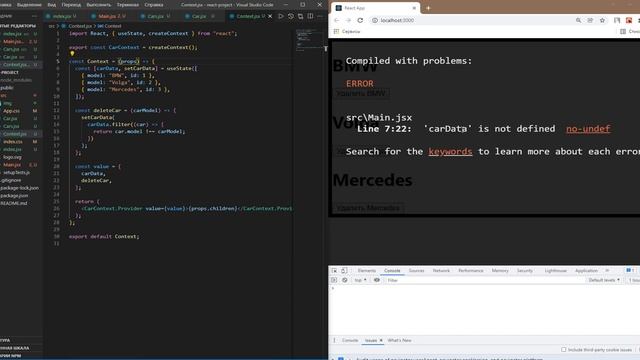Open the timeline history icon in VS Code
640x360 pixels.
click(x=291, y=16)
